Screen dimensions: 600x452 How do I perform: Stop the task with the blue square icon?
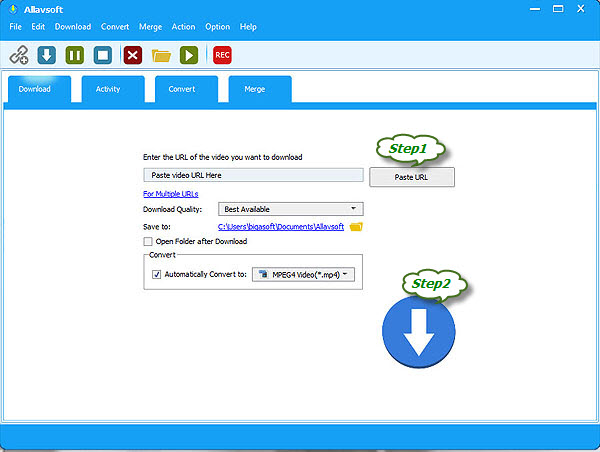(103, 55)
